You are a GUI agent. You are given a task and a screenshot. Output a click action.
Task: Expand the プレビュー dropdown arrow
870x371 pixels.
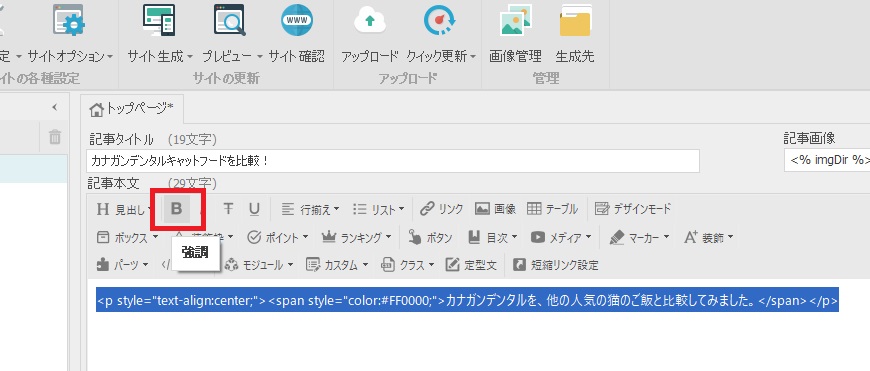tap(260, 57)
